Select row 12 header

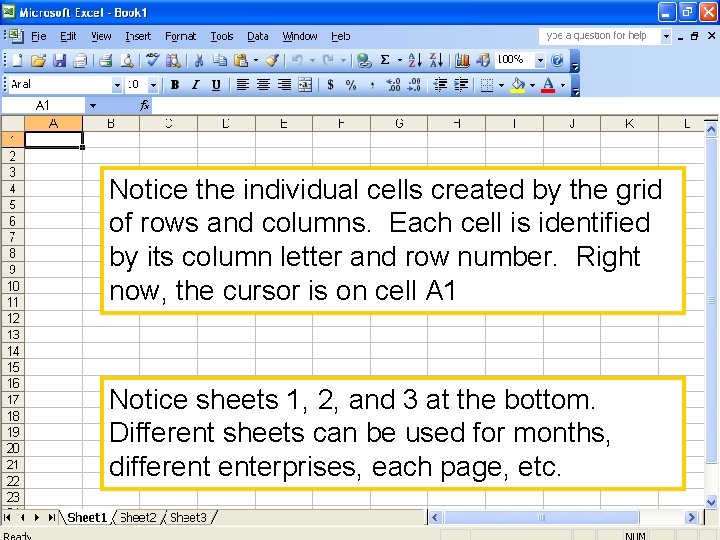(x=13, y=318)
